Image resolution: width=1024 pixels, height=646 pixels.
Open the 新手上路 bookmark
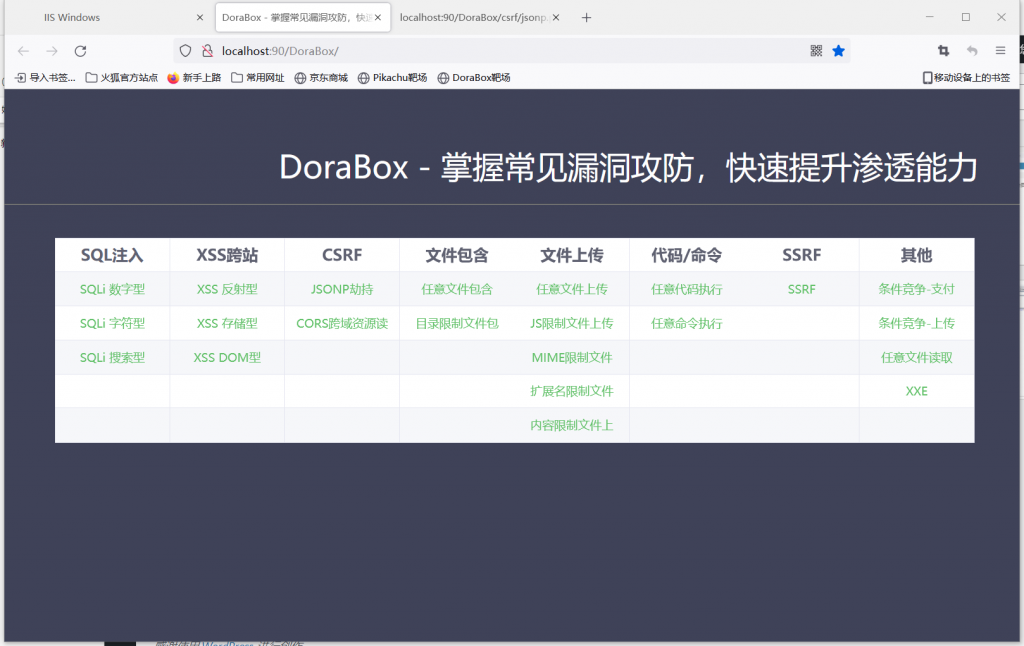pyautogui.click(x=194, y=78)
